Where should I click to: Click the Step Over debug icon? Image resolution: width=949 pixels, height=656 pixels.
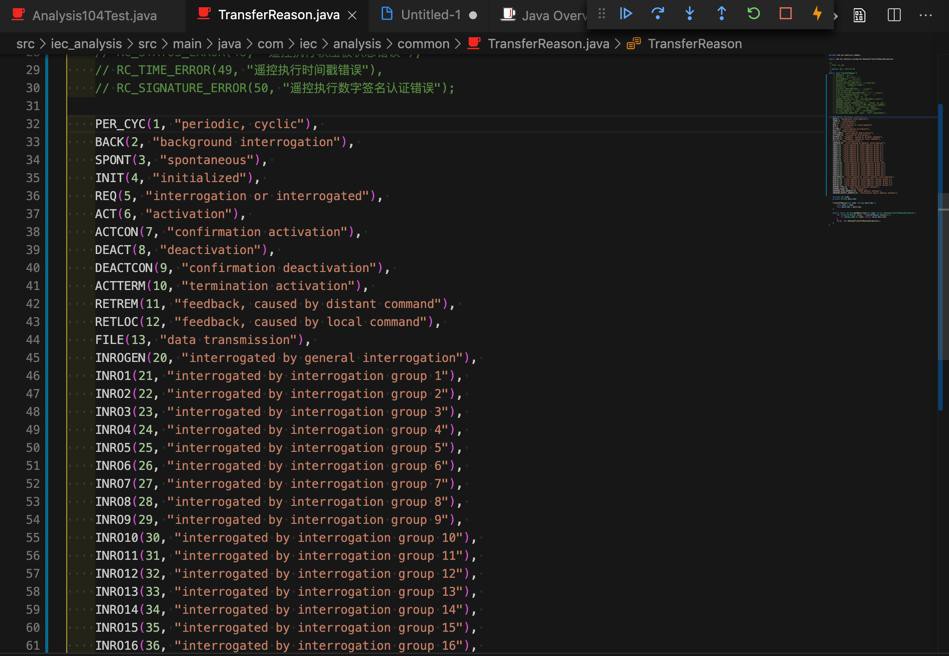[x=657, y=13]
